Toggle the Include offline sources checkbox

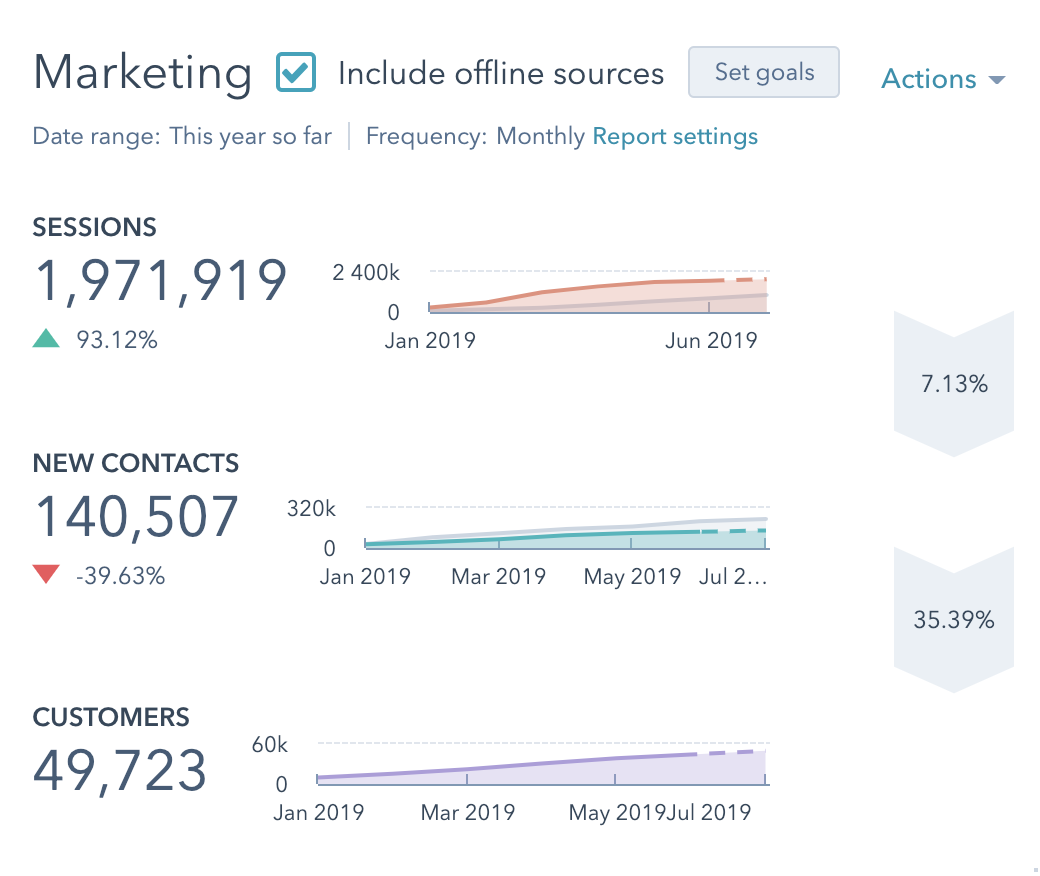click(296, 72)
